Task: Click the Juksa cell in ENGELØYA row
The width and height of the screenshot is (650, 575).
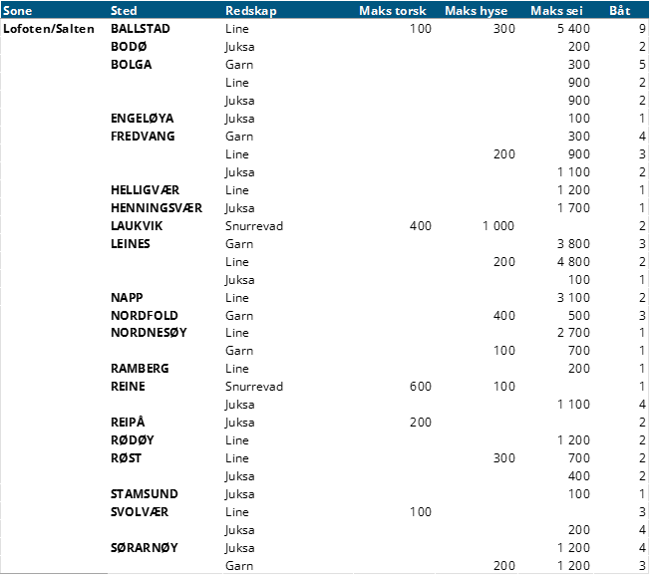Action: 240,118
